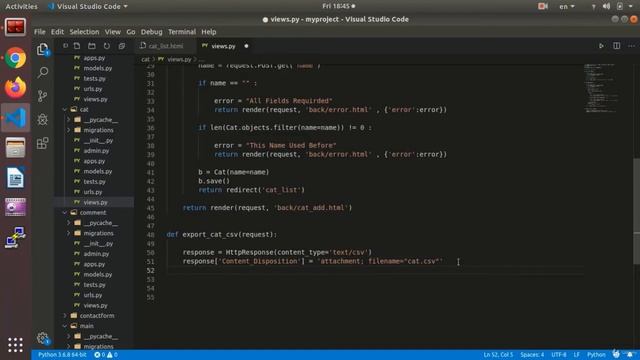
Task: Click the Refresh Explorer icon
Action: point(107,46)
